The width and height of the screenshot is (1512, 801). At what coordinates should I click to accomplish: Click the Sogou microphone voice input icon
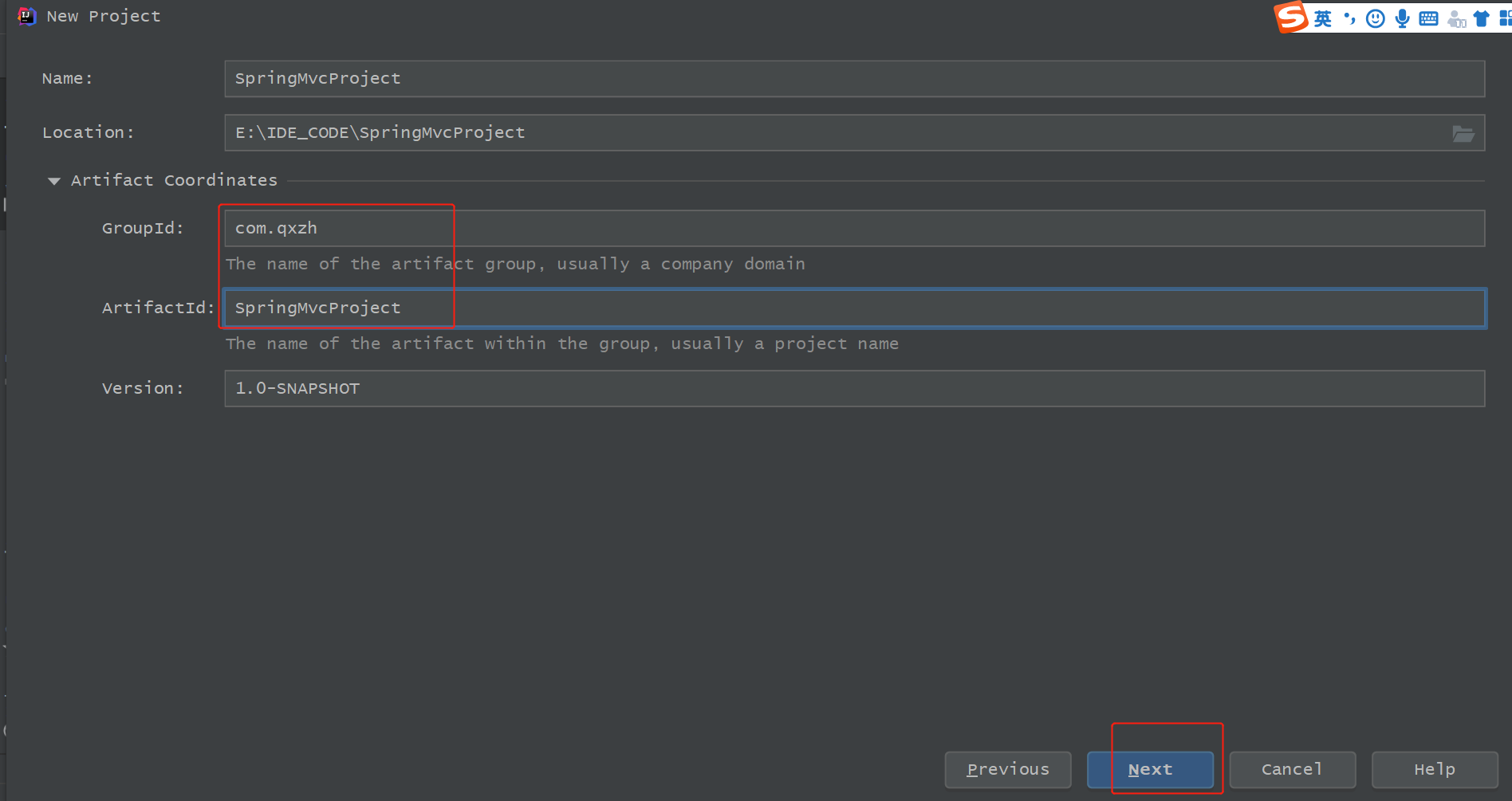pyautogui.click(x=1402, y=18)
